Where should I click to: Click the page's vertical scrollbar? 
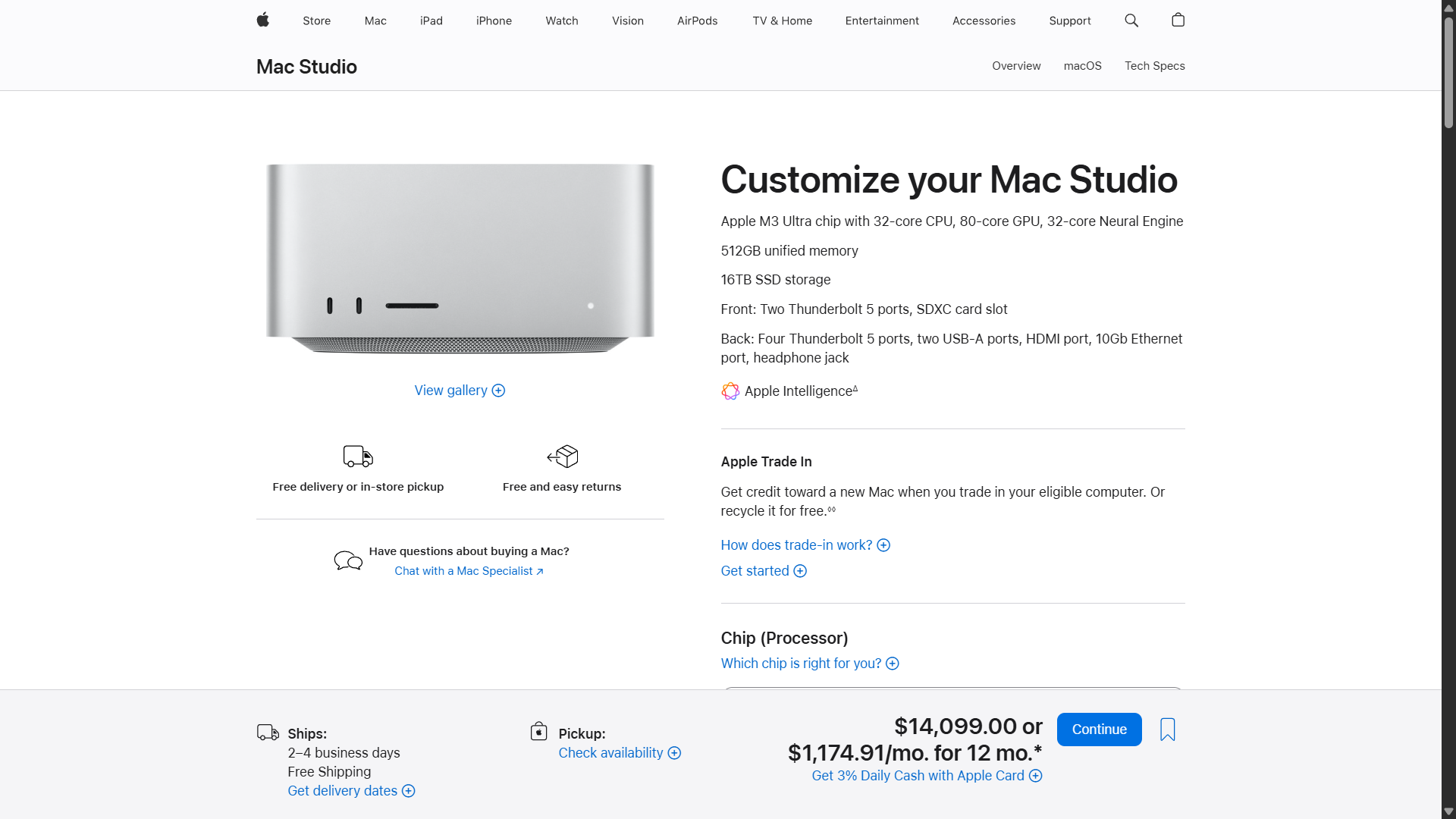(x=1448, y=72)
